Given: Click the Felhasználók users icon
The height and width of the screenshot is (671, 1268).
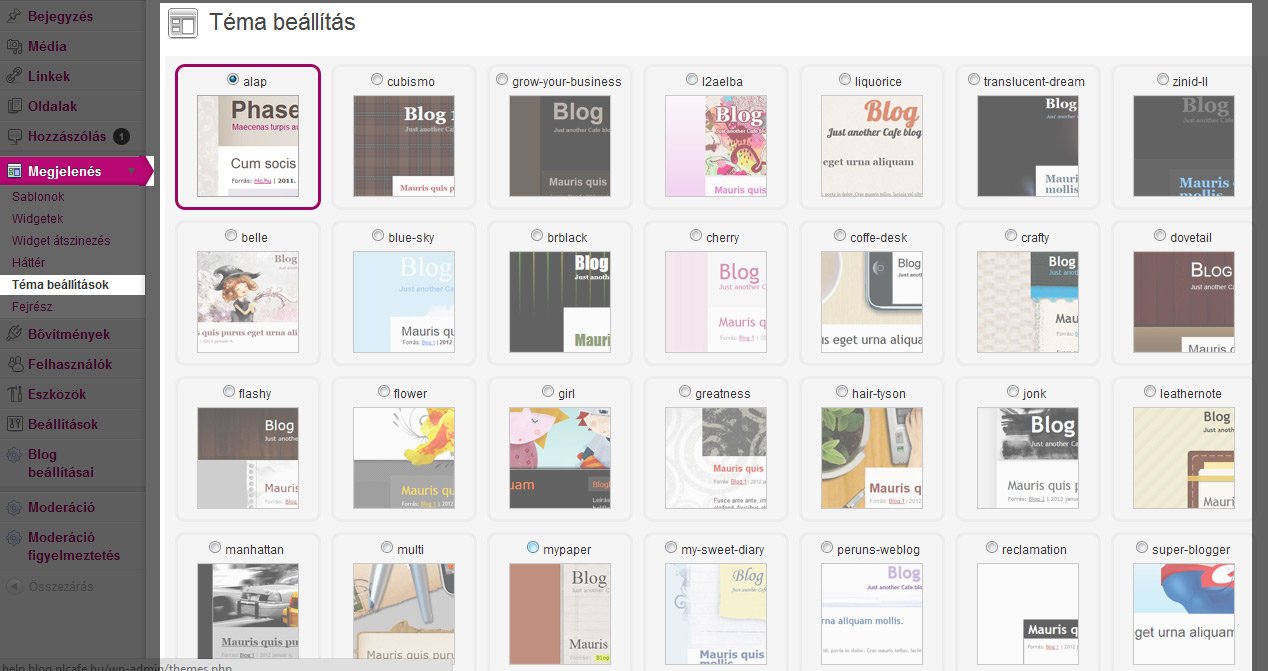Looking at the screenshot, I should (14, 364).
